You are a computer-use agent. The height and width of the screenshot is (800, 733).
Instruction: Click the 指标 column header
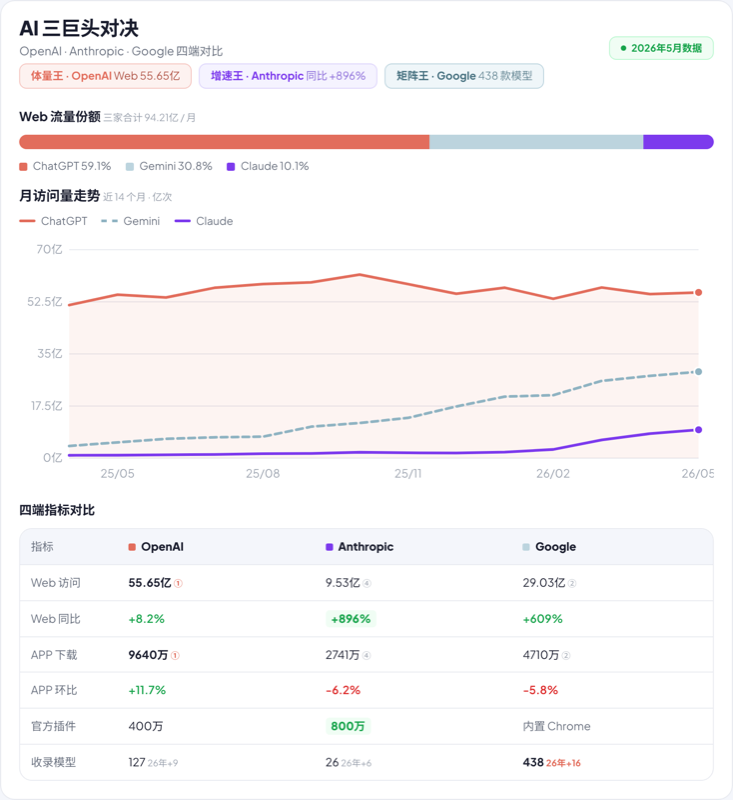click(x=42, y=547)
